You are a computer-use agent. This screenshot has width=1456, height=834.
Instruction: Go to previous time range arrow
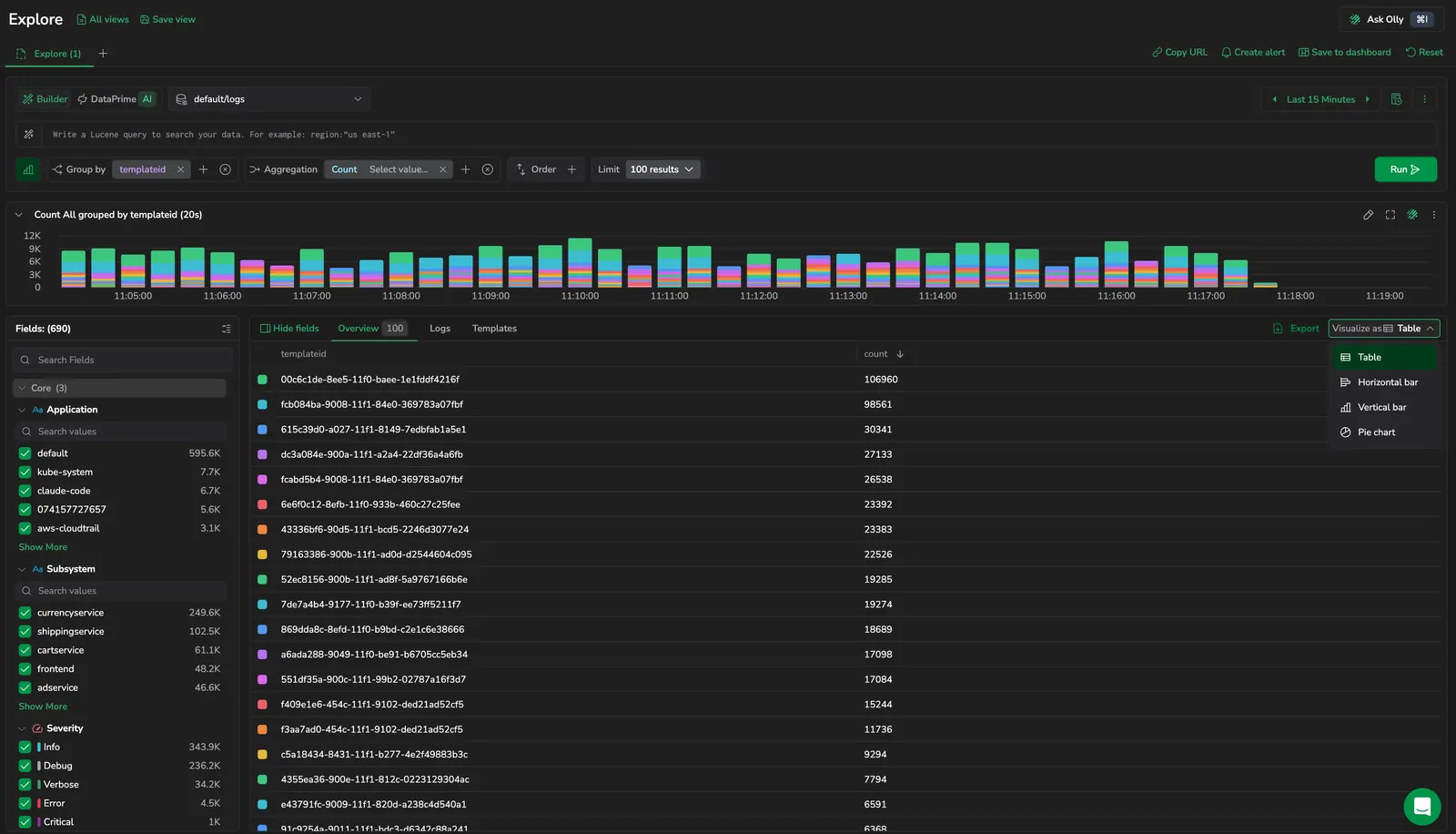[x=1274, y=99]
